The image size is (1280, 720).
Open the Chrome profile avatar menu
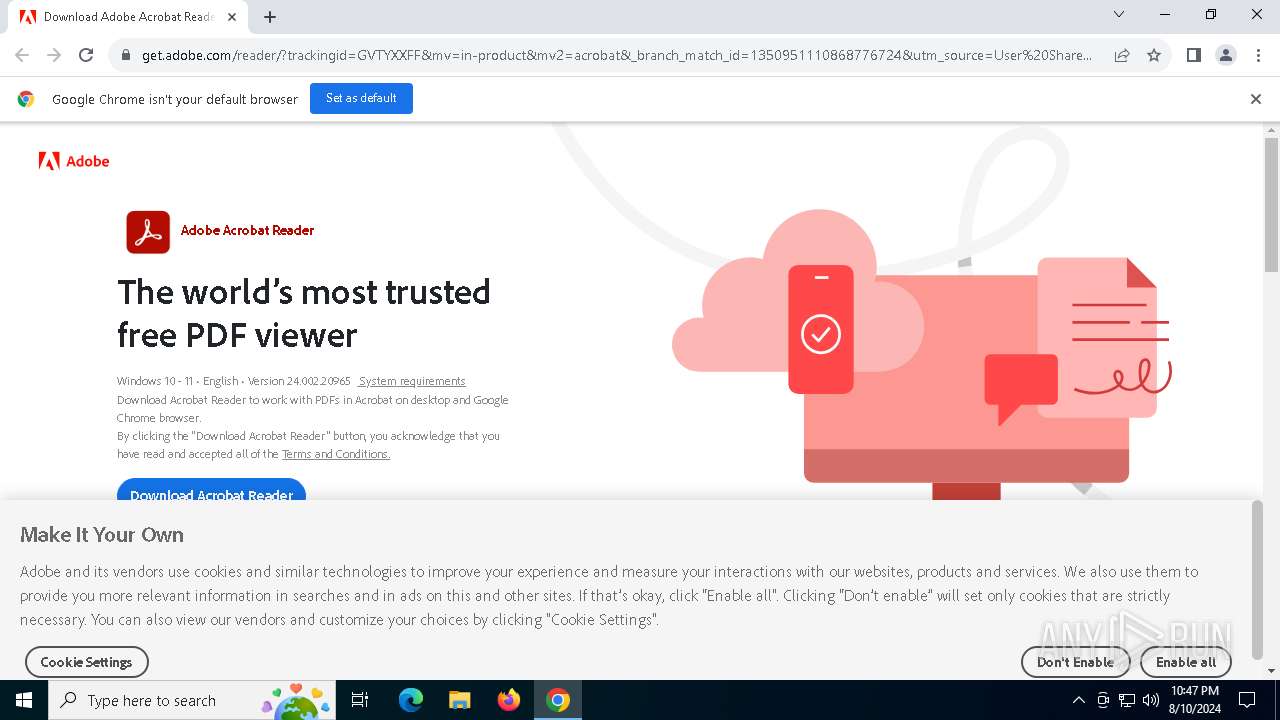[x=1226, y=55]
